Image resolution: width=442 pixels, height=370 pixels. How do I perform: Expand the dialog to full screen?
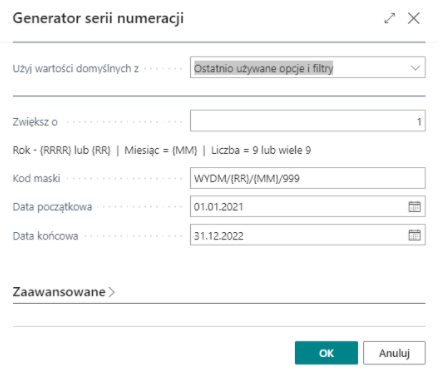pos(389,18)
